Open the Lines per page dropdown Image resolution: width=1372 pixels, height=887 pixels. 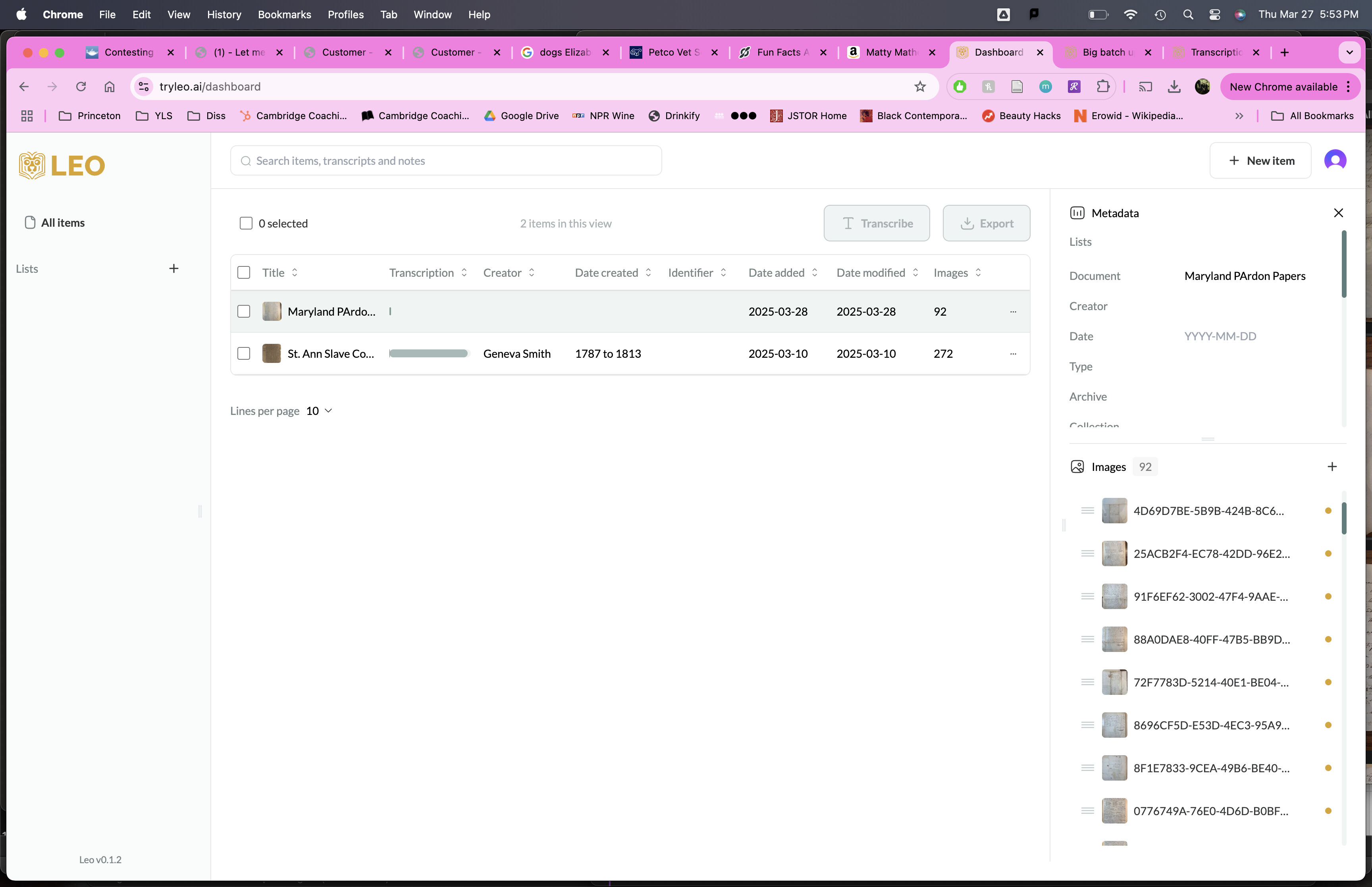coord(320,411)
